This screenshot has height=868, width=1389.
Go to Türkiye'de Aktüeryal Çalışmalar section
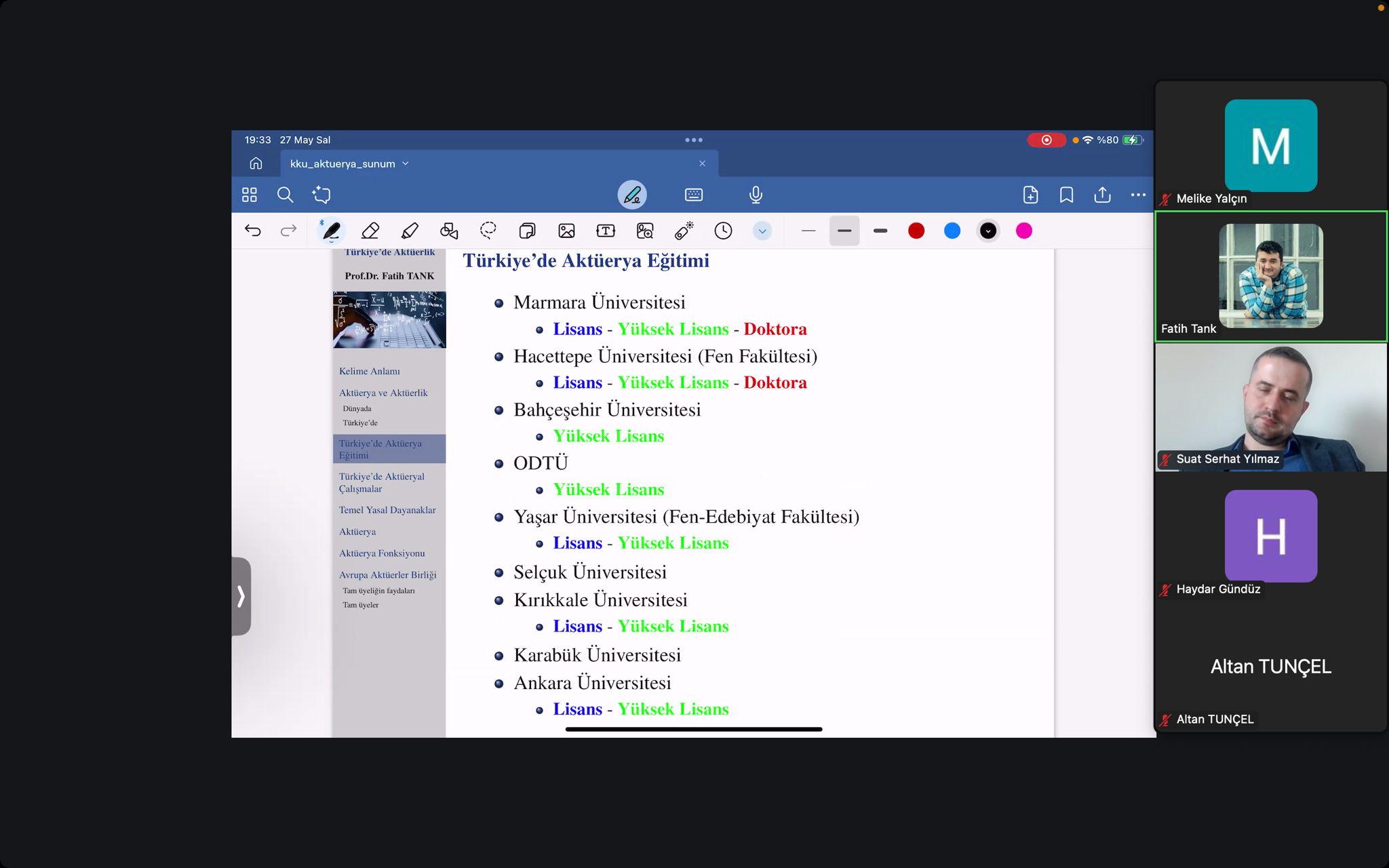[x=382, y=482]
